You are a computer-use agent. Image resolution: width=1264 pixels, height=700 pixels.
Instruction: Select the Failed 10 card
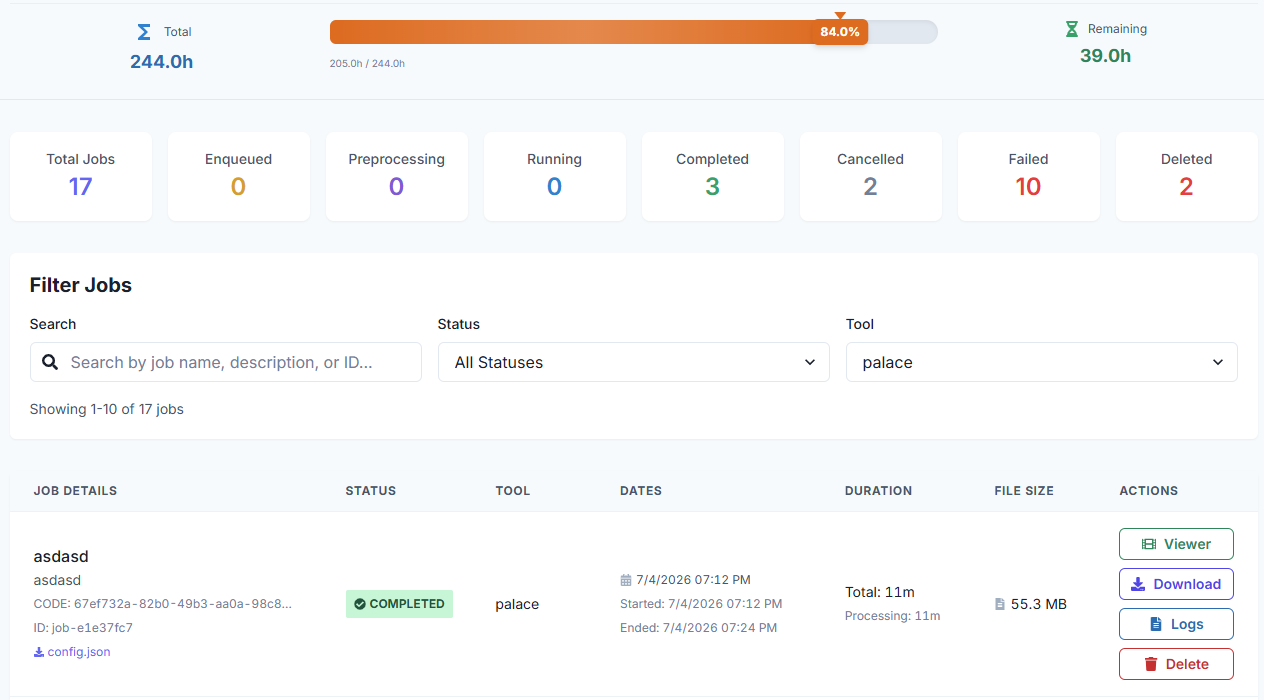coord(1029,176)
